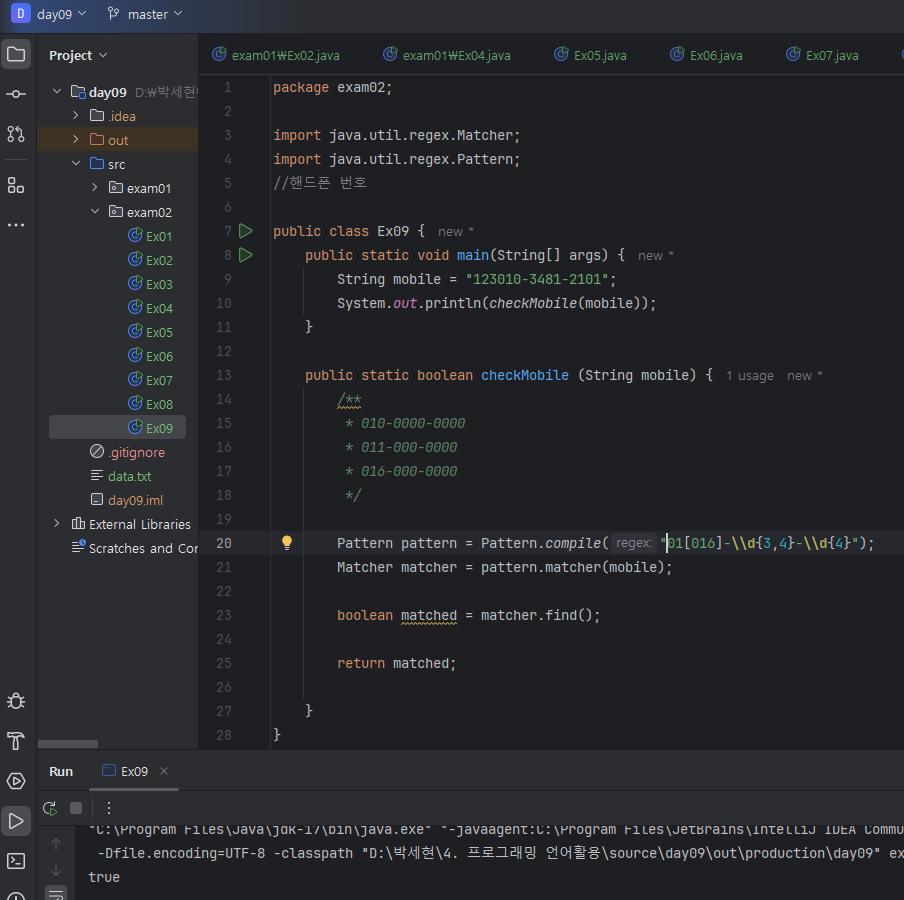Open the Commit tool window icon
904x900 pixels.
(16, 94)
